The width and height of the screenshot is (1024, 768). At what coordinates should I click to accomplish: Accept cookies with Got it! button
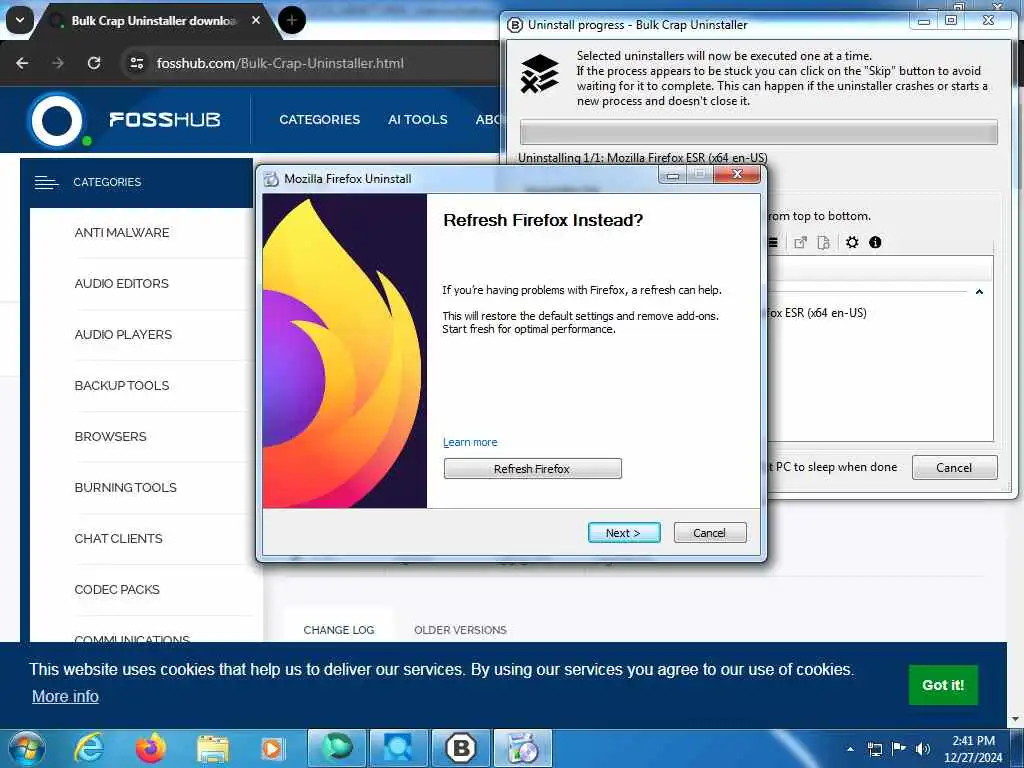pos(942,685)
